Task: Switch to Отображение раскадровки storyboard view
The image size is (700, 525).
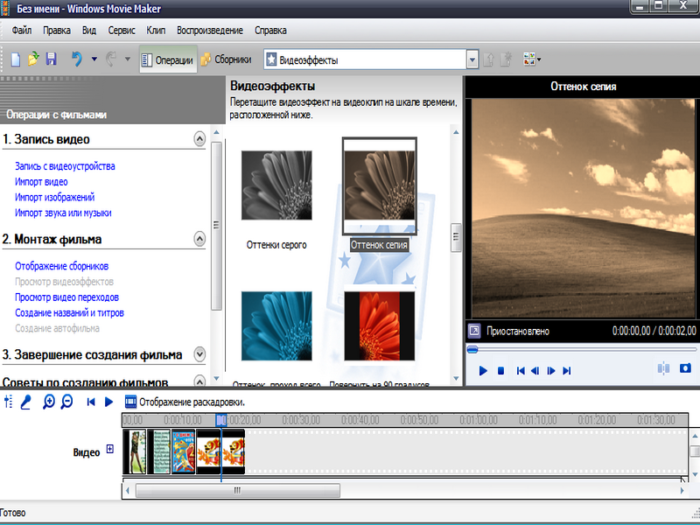Action: [x=185, y=402]
